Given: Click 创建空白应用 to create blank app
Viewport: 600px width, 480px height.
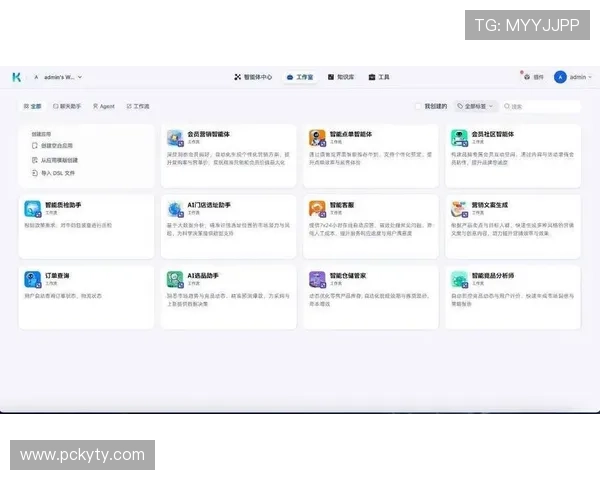Looking at the screenshot, I should (52, 145).
